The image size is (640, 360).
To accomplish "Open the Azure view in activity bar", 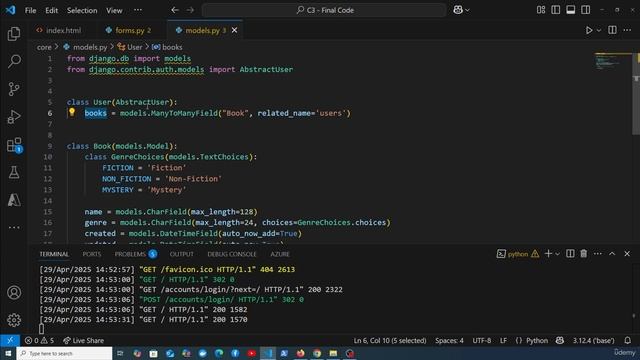I will pos(14,200).
